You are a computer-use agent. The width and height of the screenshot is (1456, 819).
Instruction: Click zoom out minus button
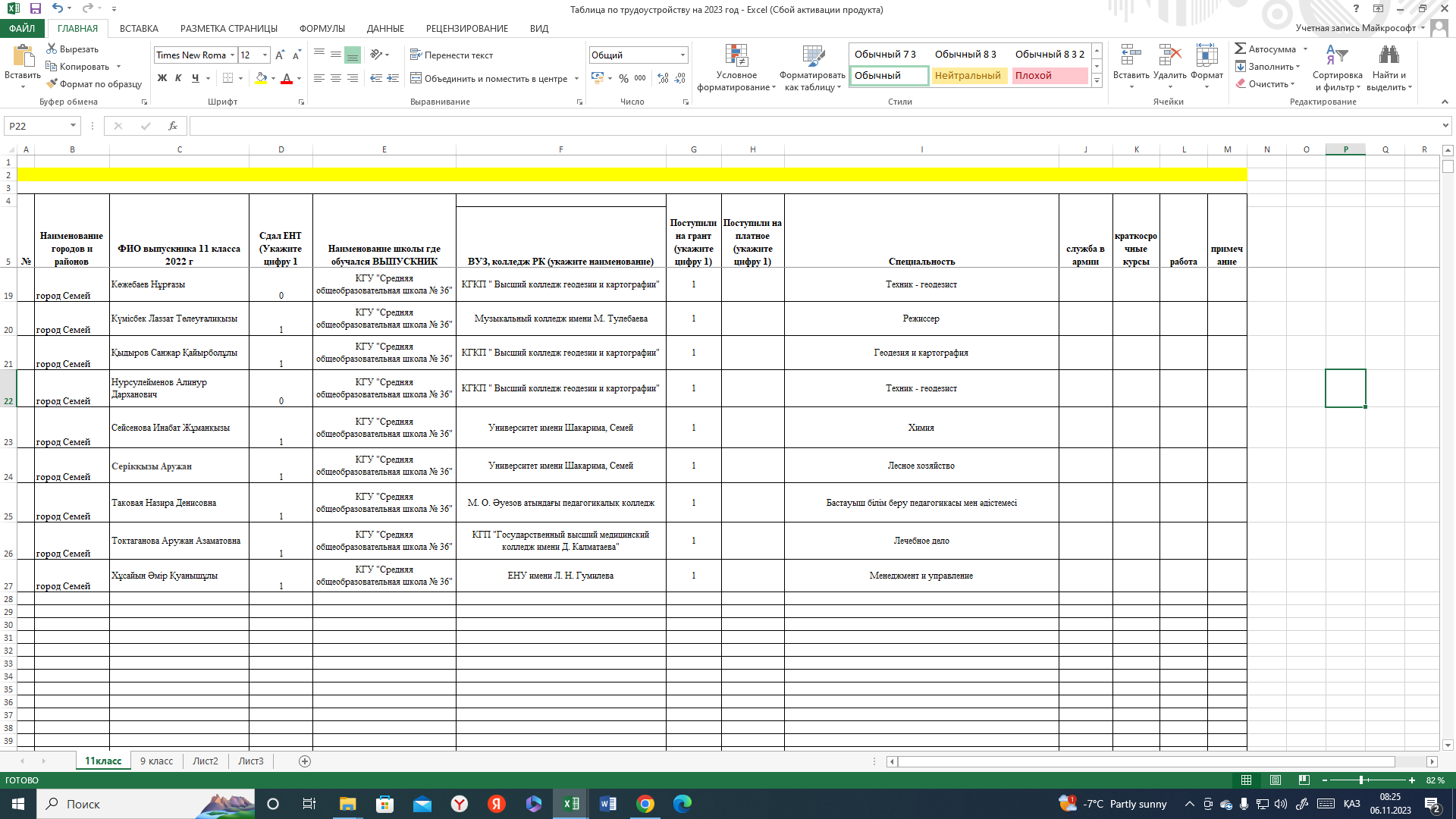point(1325,780)
